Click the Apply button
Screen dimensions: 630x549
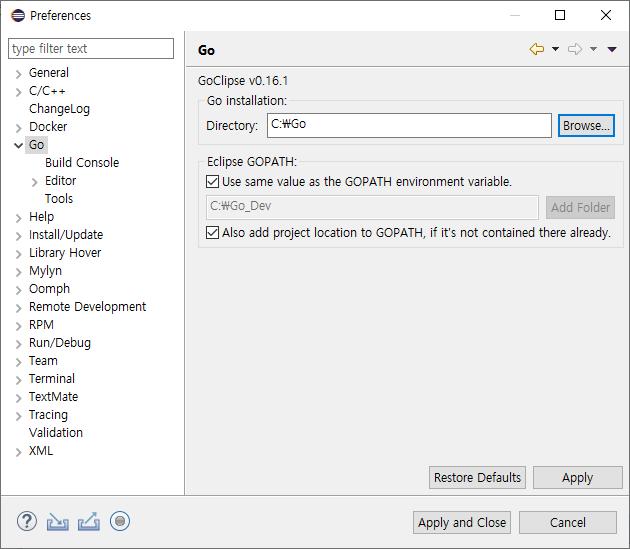(x=577, y=477)
